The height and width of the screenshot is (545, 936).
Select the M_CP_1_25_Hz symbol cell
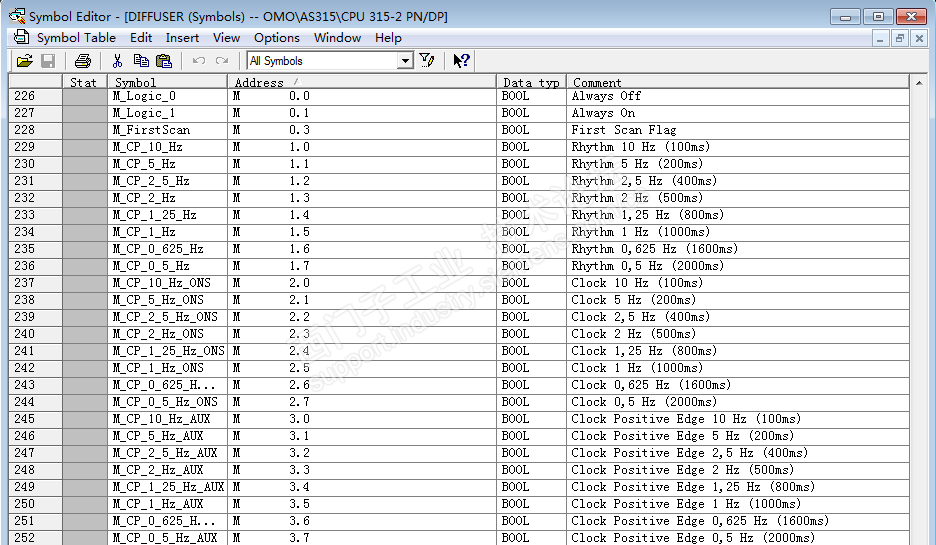pos(168,215)
